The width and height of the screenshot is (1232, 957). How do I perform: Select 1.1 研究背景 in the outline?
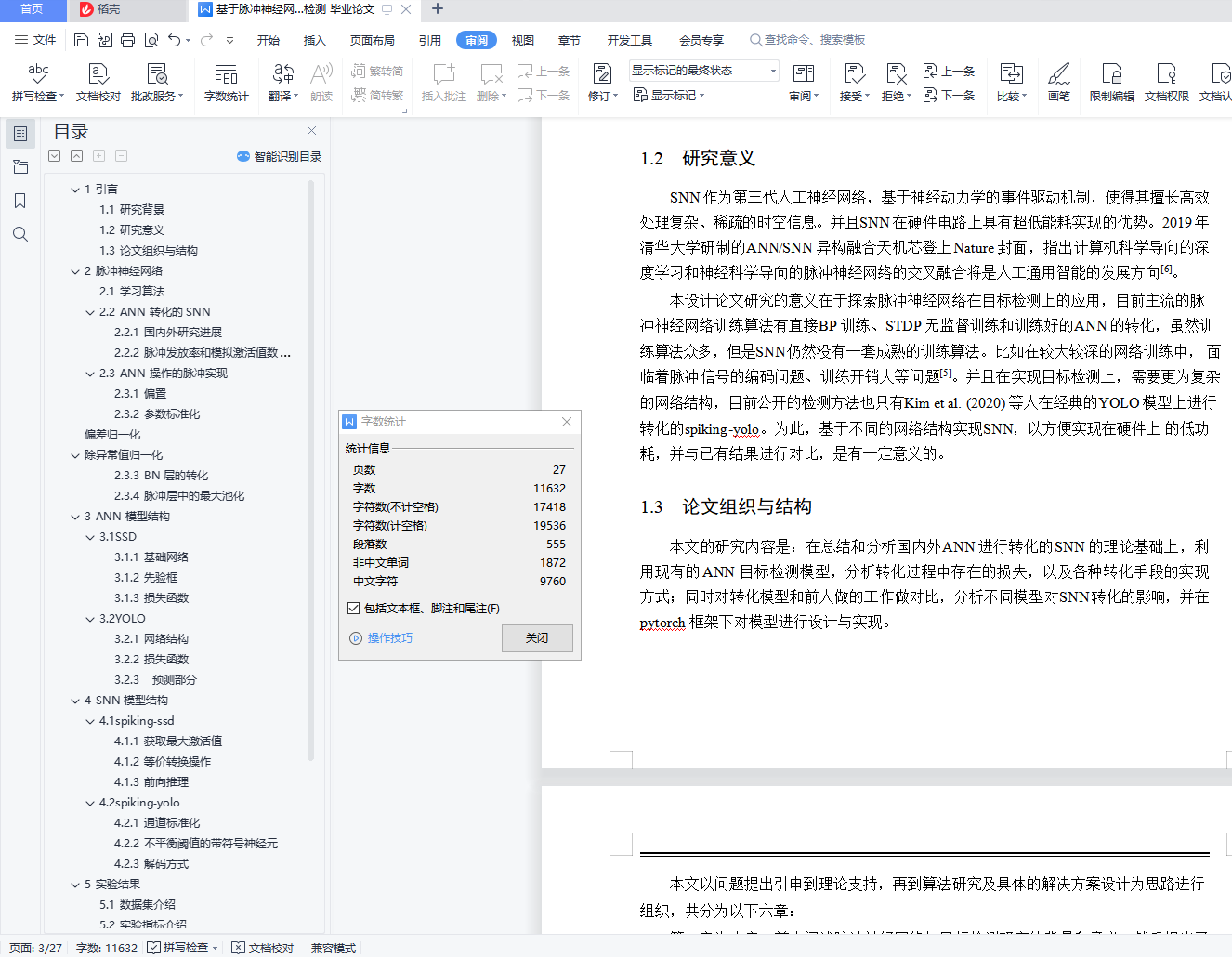[132, 210]
